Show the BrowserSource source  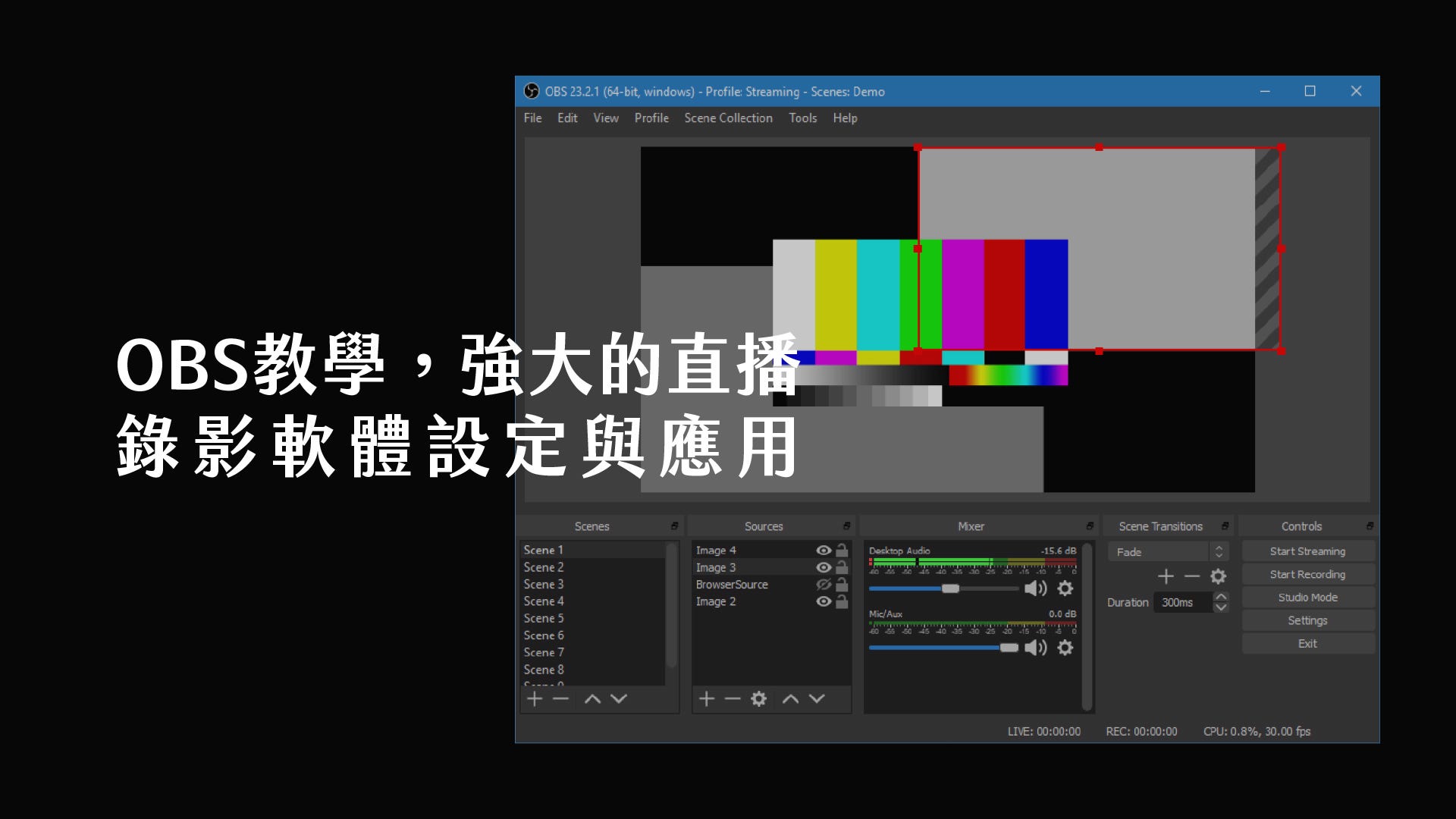click(824, 585)
